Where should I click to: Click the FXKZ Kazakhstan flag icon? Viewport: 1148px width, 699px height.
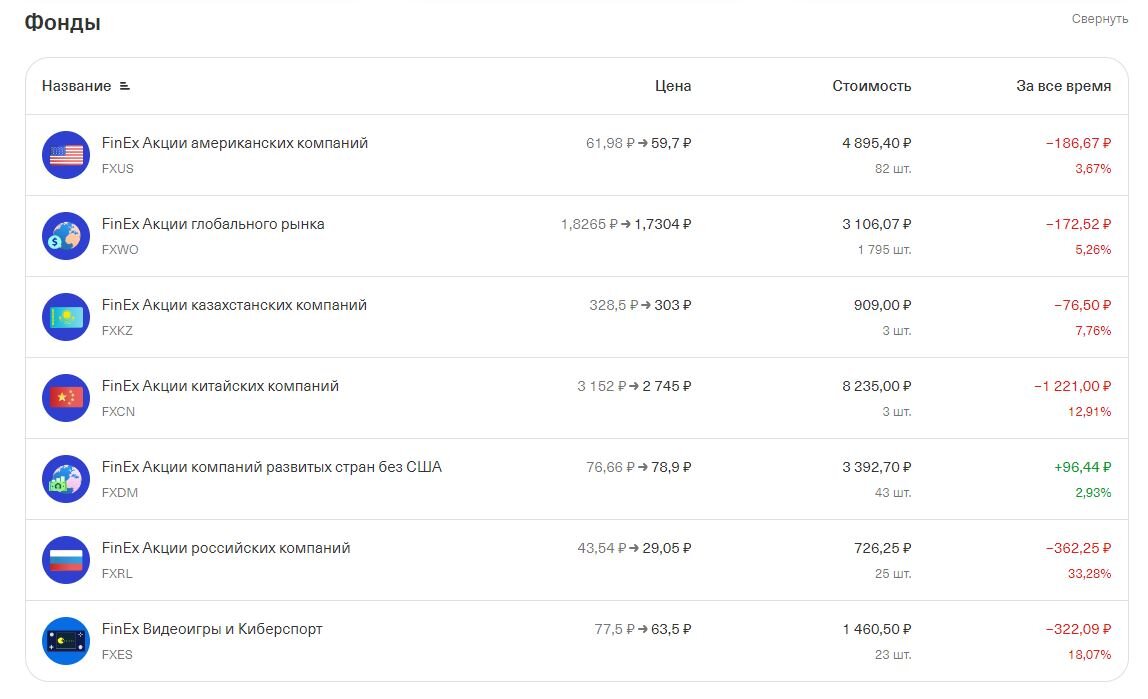click(66, 317)
